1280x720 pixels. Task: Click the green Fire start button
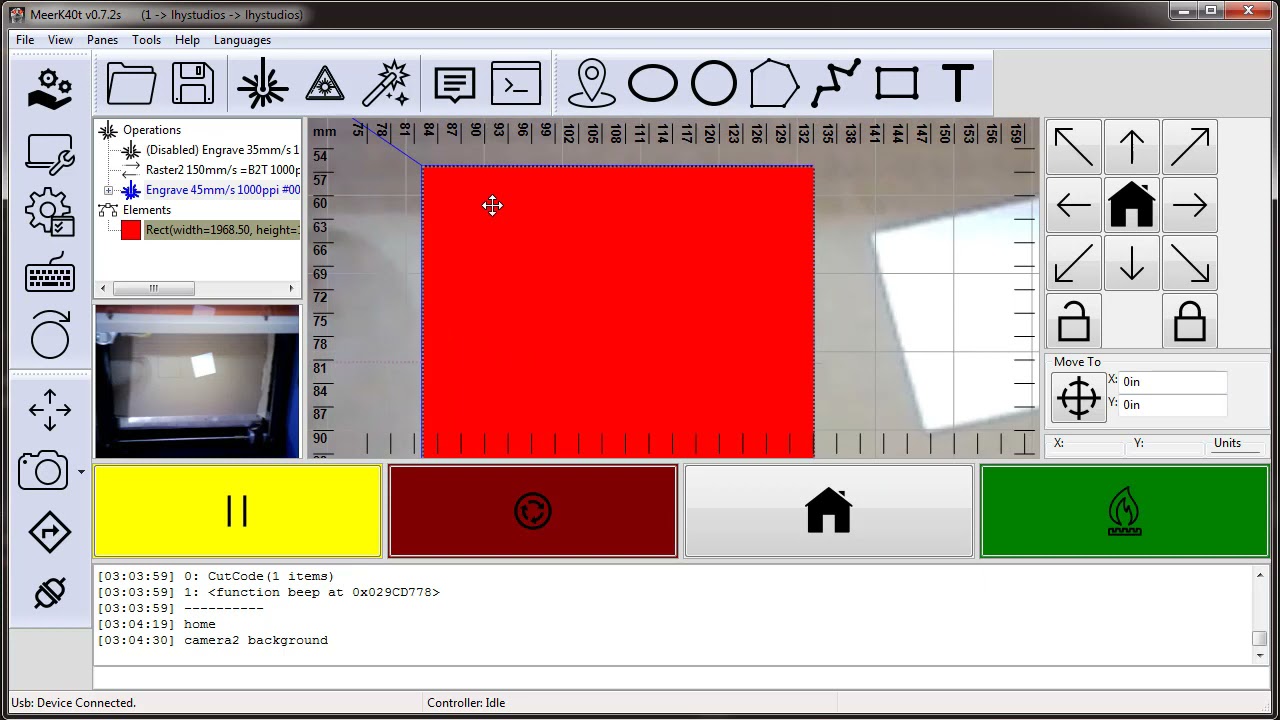pyautogui.click(x=1124, y=511)
